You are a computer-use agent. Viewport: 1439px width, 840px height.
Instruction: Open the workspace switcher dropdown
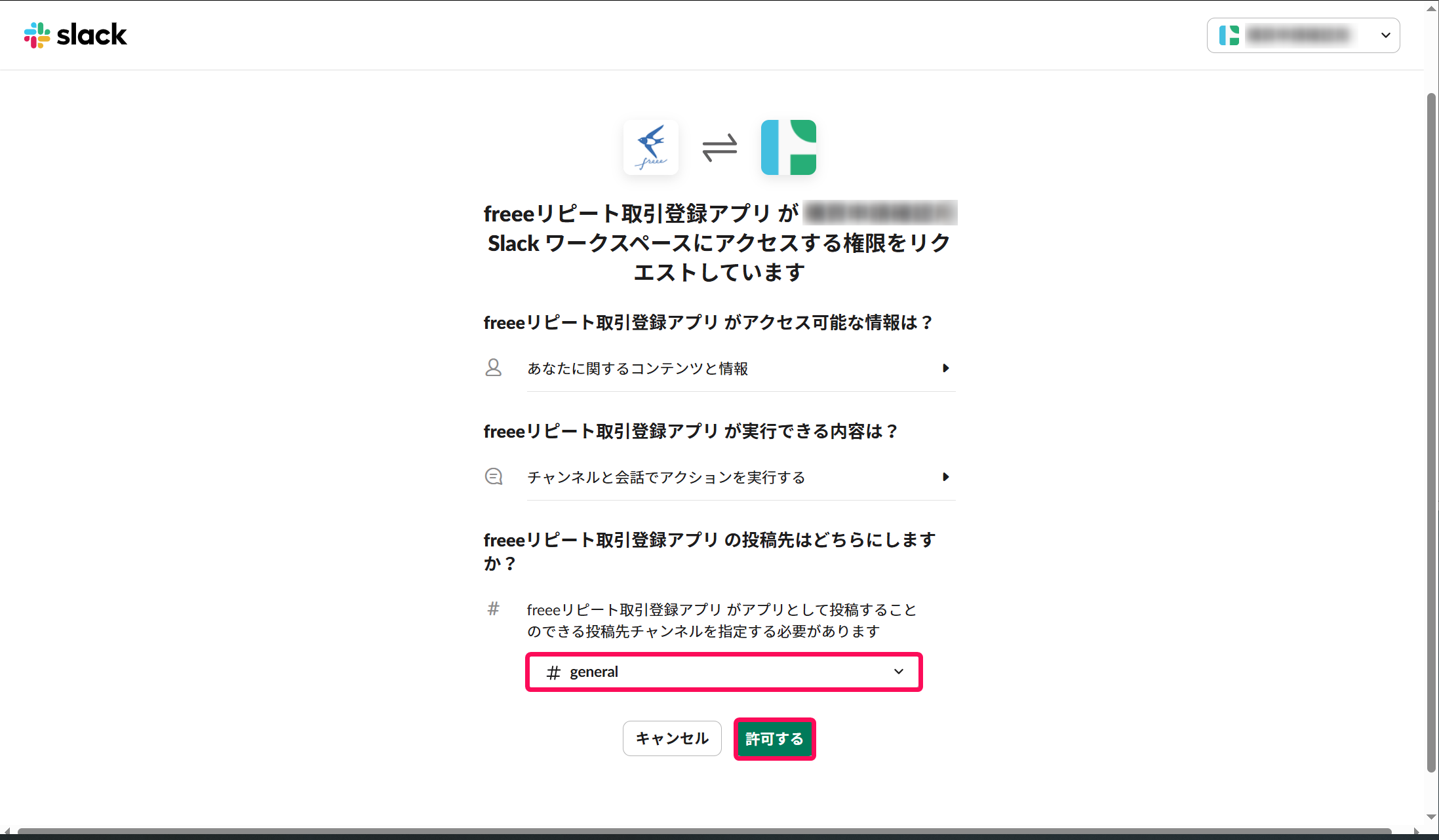pos(1303,35)
